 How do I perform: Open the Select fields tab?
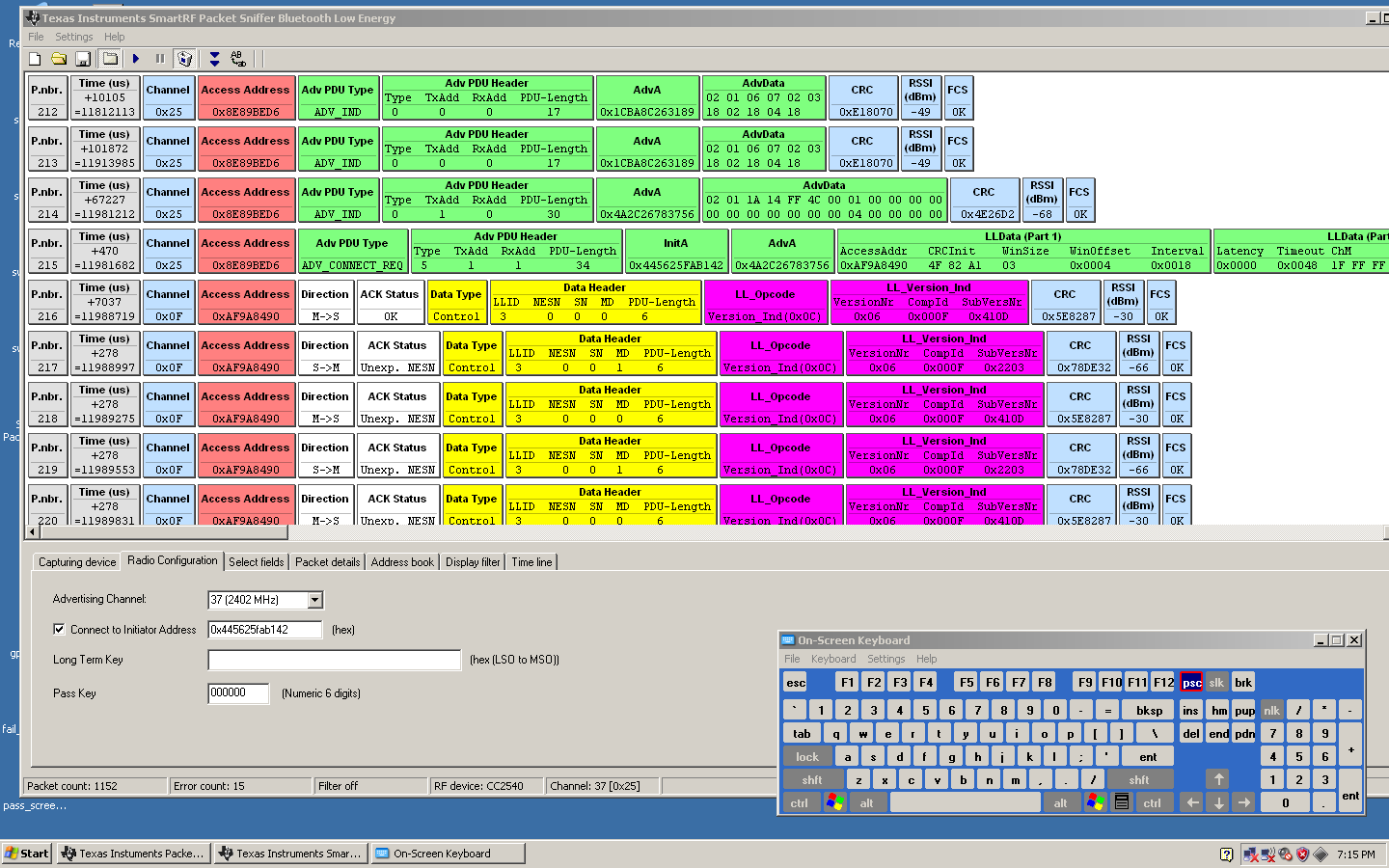pyautogui.click(x=257, y=562)
